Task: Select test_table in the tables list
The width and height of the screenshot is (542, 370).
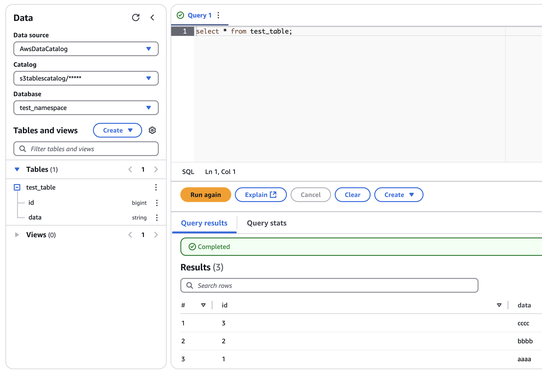Action: point(41,187)
